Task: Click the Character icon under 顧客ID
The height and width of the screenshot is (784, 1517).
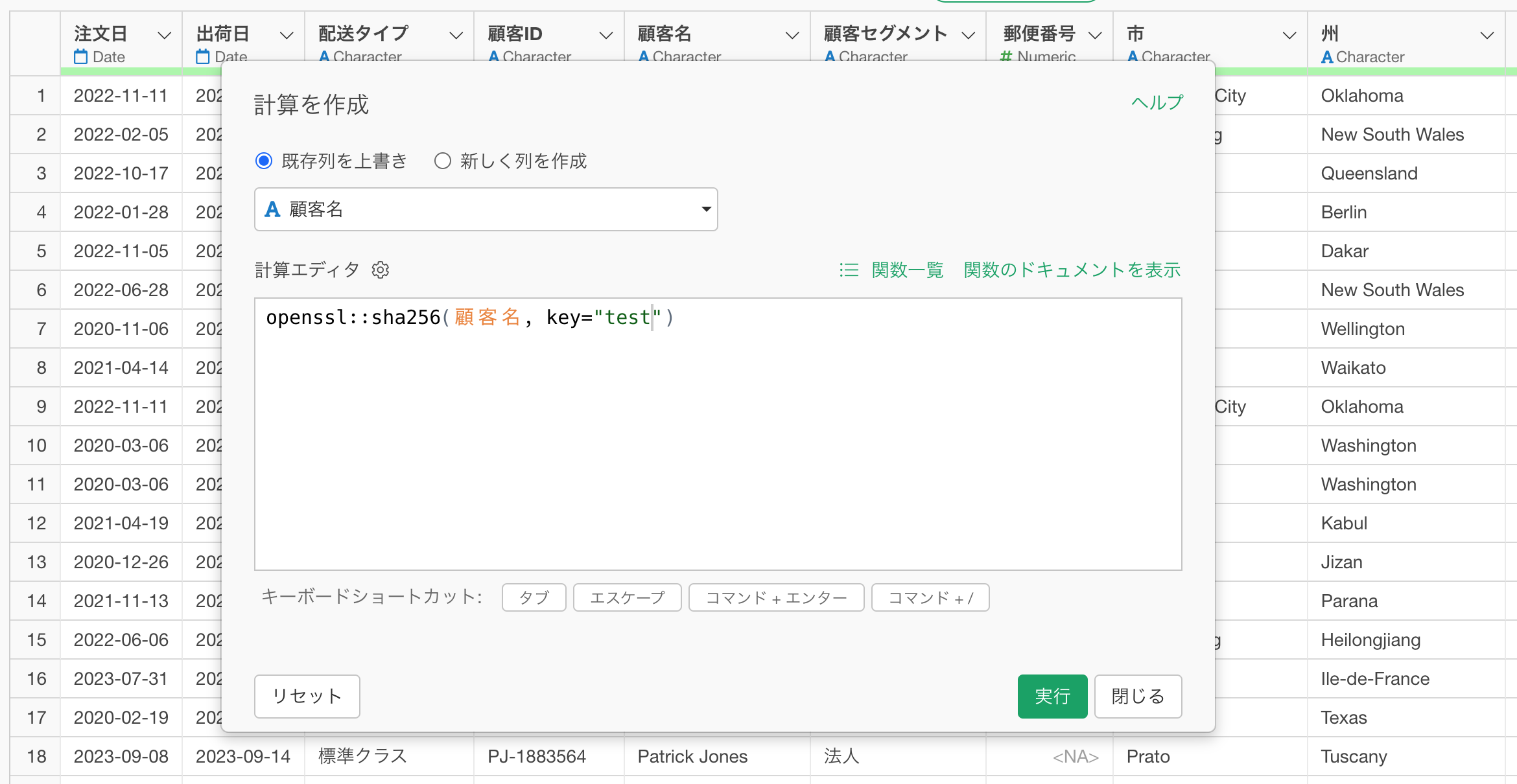Action: coord(493,57)
